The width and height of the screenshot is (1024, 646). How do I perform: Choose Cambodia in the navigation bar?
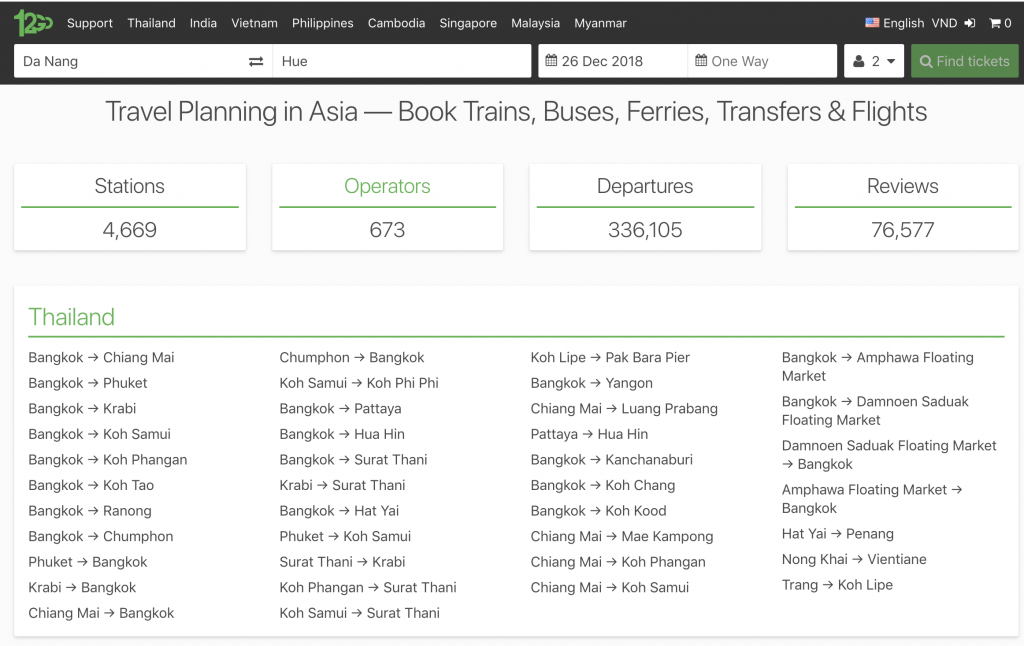pos(396,23)
